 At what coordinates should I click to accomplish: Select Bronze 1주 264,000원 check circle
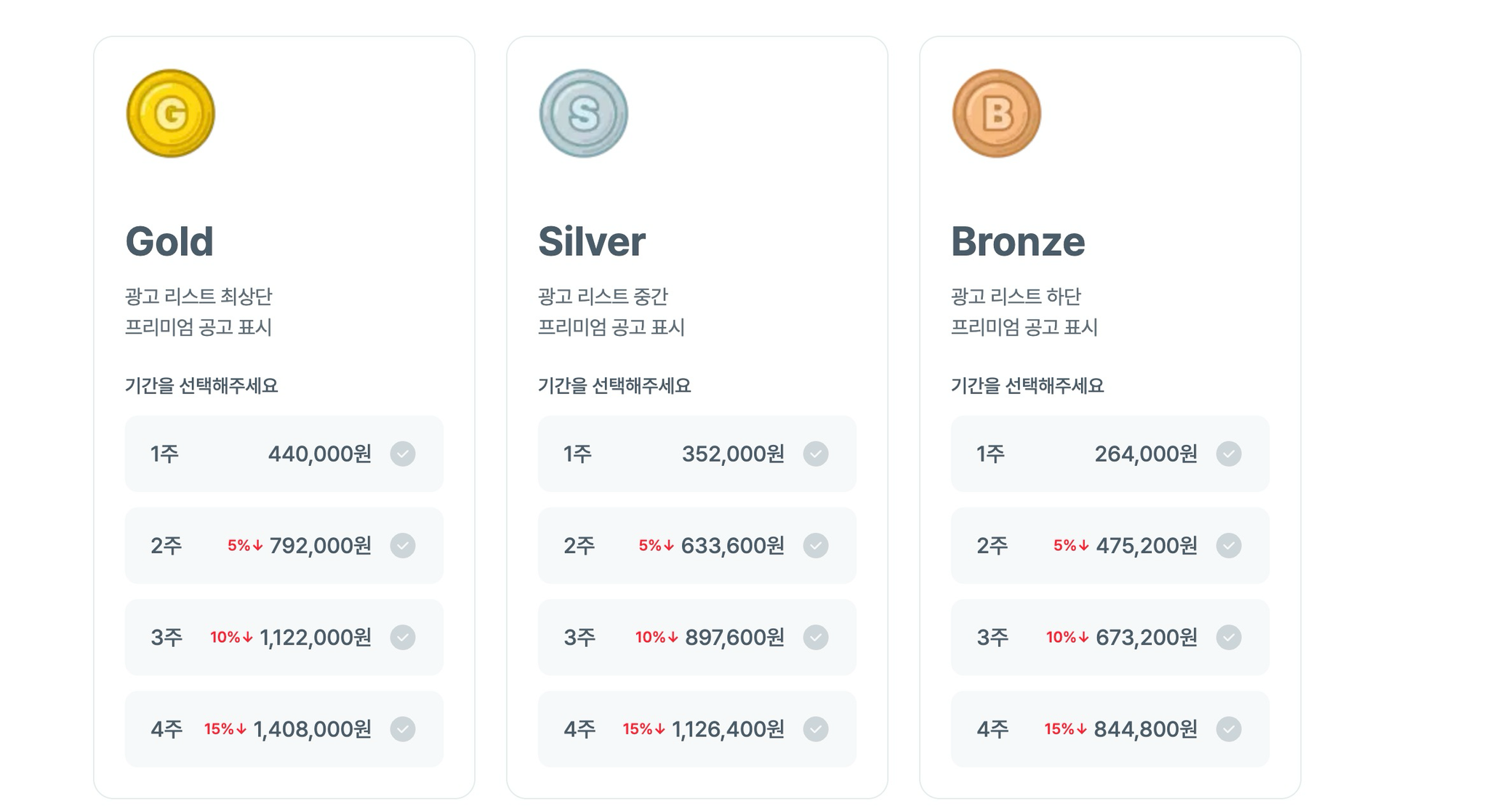1229,454
